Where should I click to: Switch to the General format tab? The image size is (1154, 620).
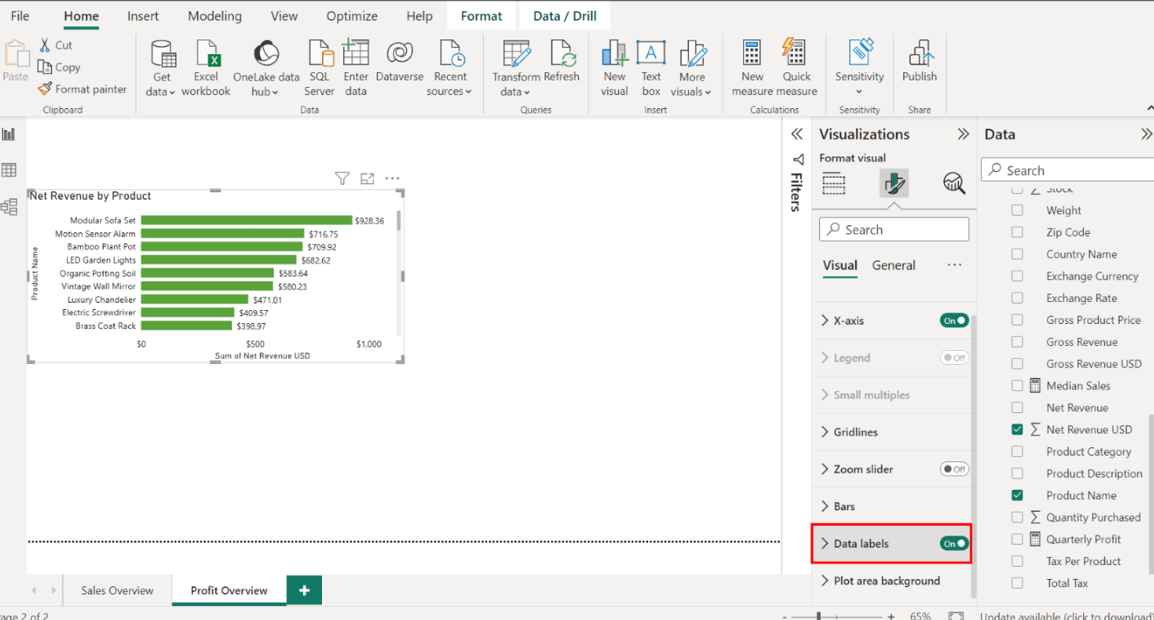coord(893,265)
